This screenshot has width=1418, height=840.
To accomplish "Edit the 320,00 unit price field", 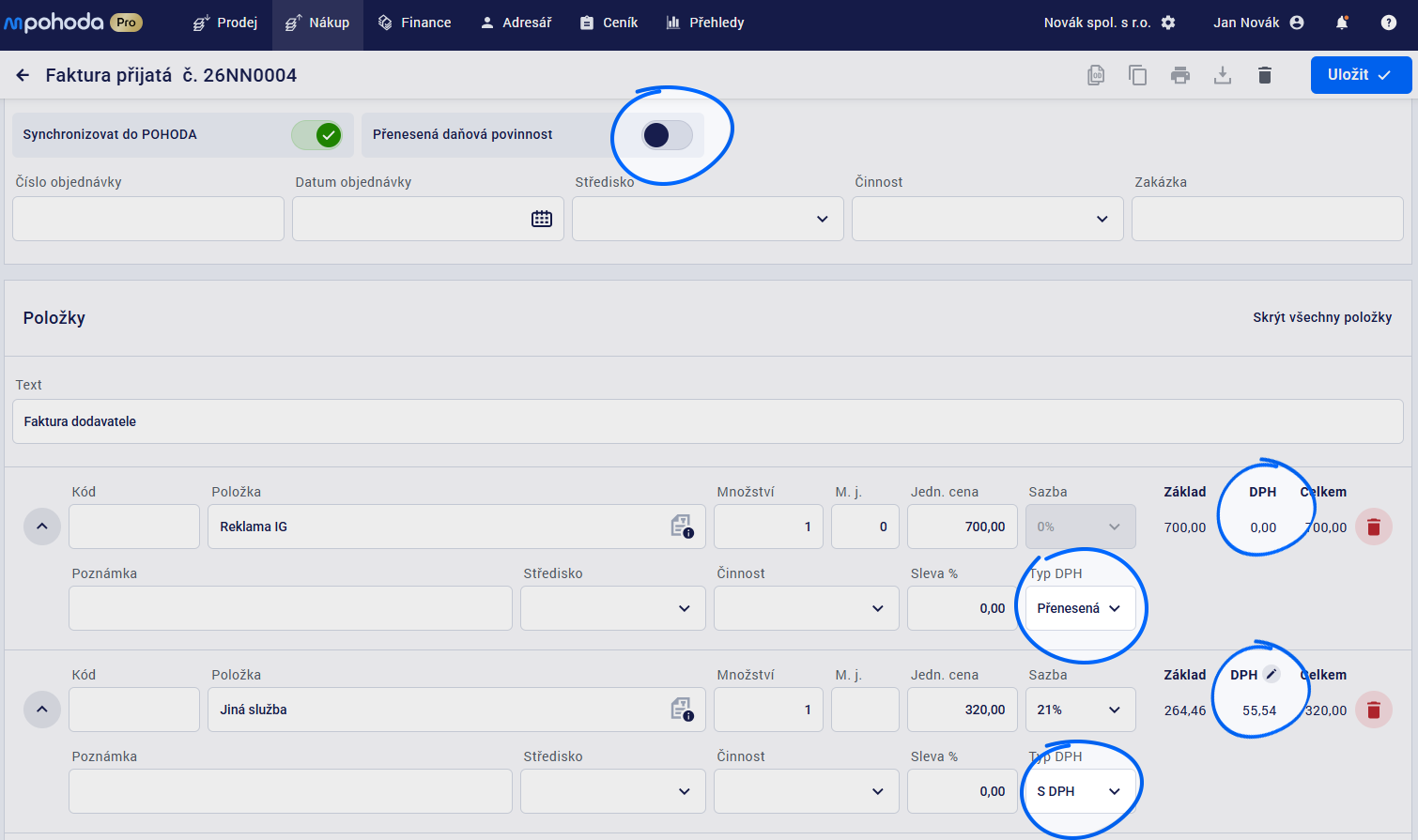I will [x=963, y=710].
